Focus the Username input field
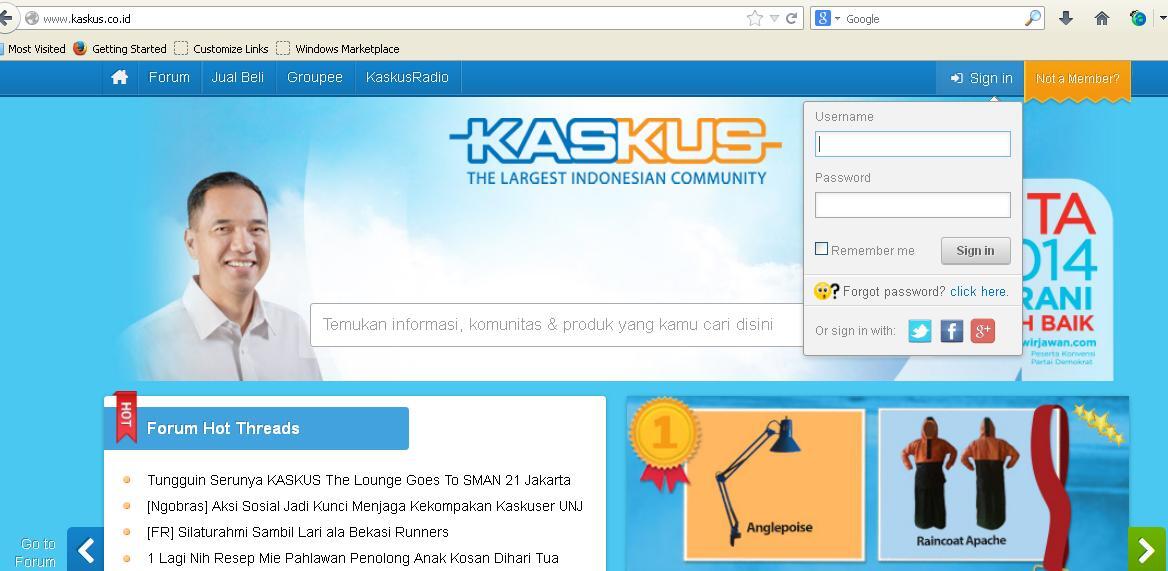Image resolution: width=1168 pixels, height=571 pixels. [912, 144]
